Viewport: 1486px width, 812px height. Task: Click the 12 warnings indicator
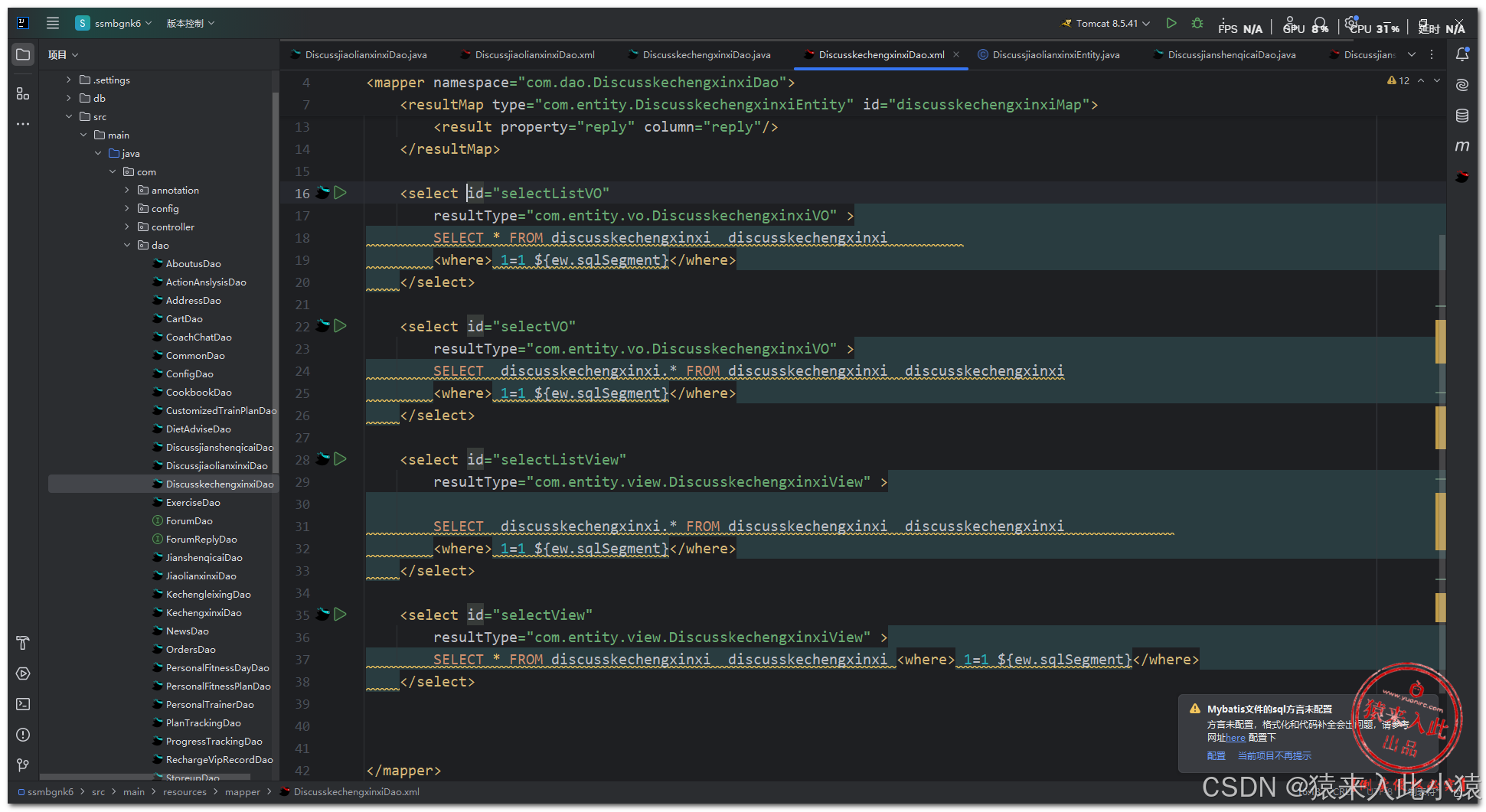pyautogui.click(x=1398, y=80)
